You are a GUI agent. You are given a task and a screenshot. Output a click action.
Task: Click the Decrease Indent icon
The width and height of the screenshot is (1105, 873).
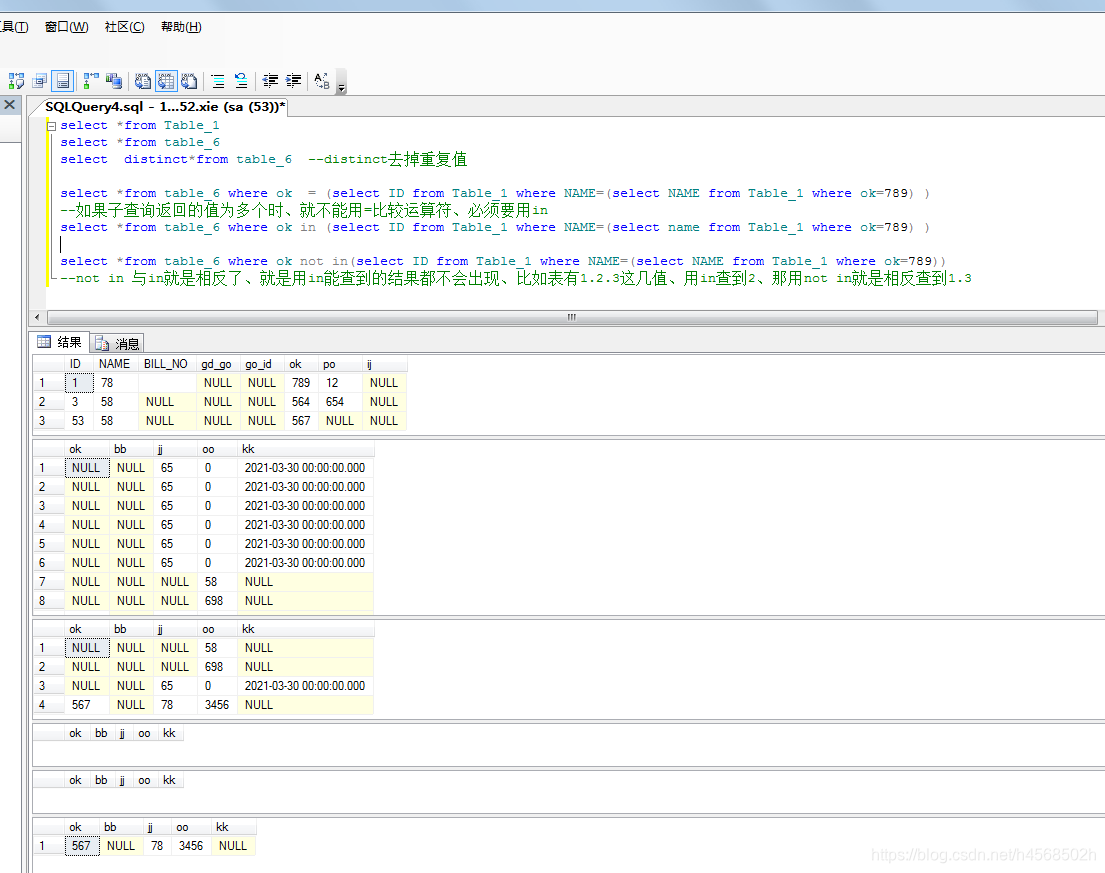point(270,81)
